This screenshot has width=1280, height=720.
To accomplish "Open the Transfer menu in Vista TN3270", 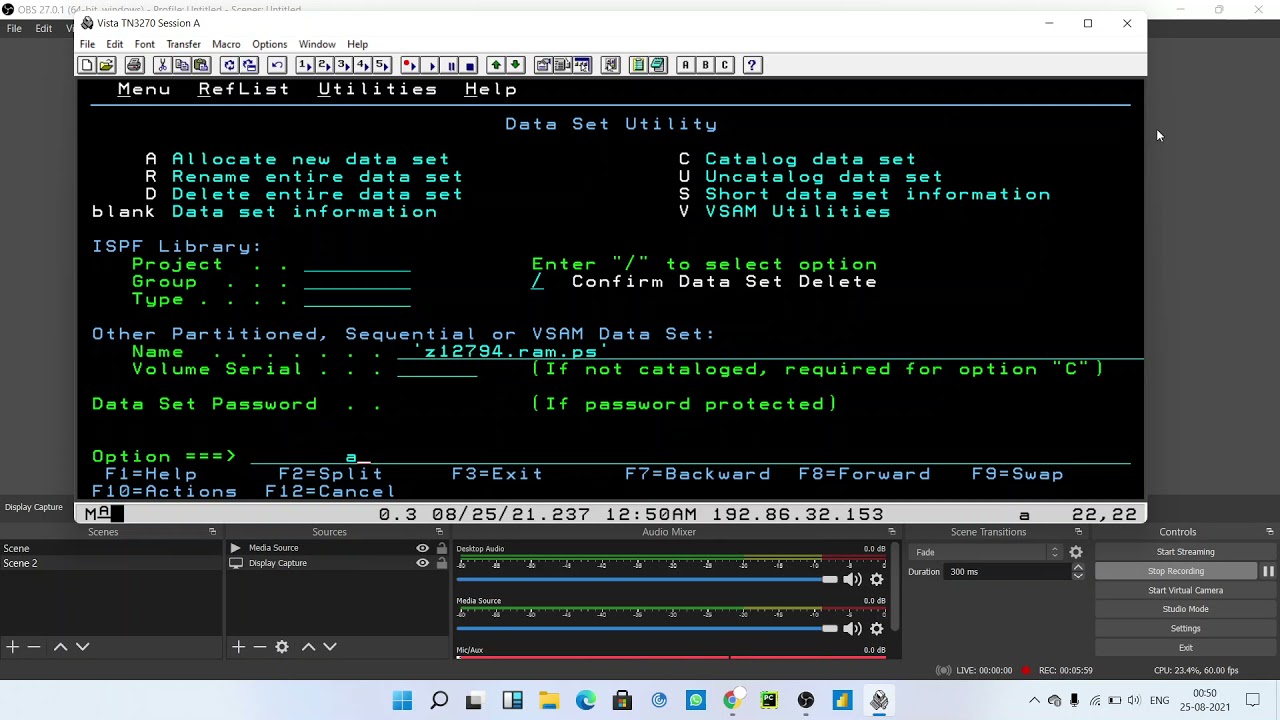I will pyautogui.click(x=184, y=44).
